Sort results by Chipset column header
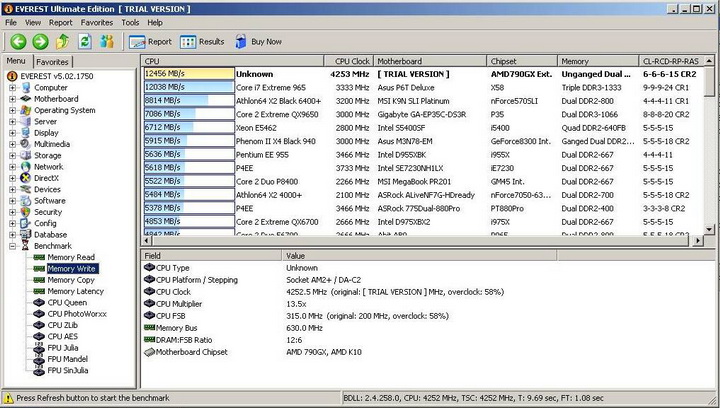Image resolution: width=720 pixels, height=408 pixels. click(522, 61)
